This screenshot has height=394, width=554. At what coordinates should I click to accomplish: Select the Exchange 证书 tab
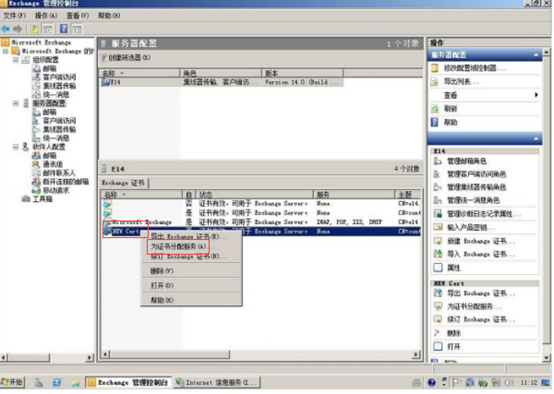click(x=124, y=183)
